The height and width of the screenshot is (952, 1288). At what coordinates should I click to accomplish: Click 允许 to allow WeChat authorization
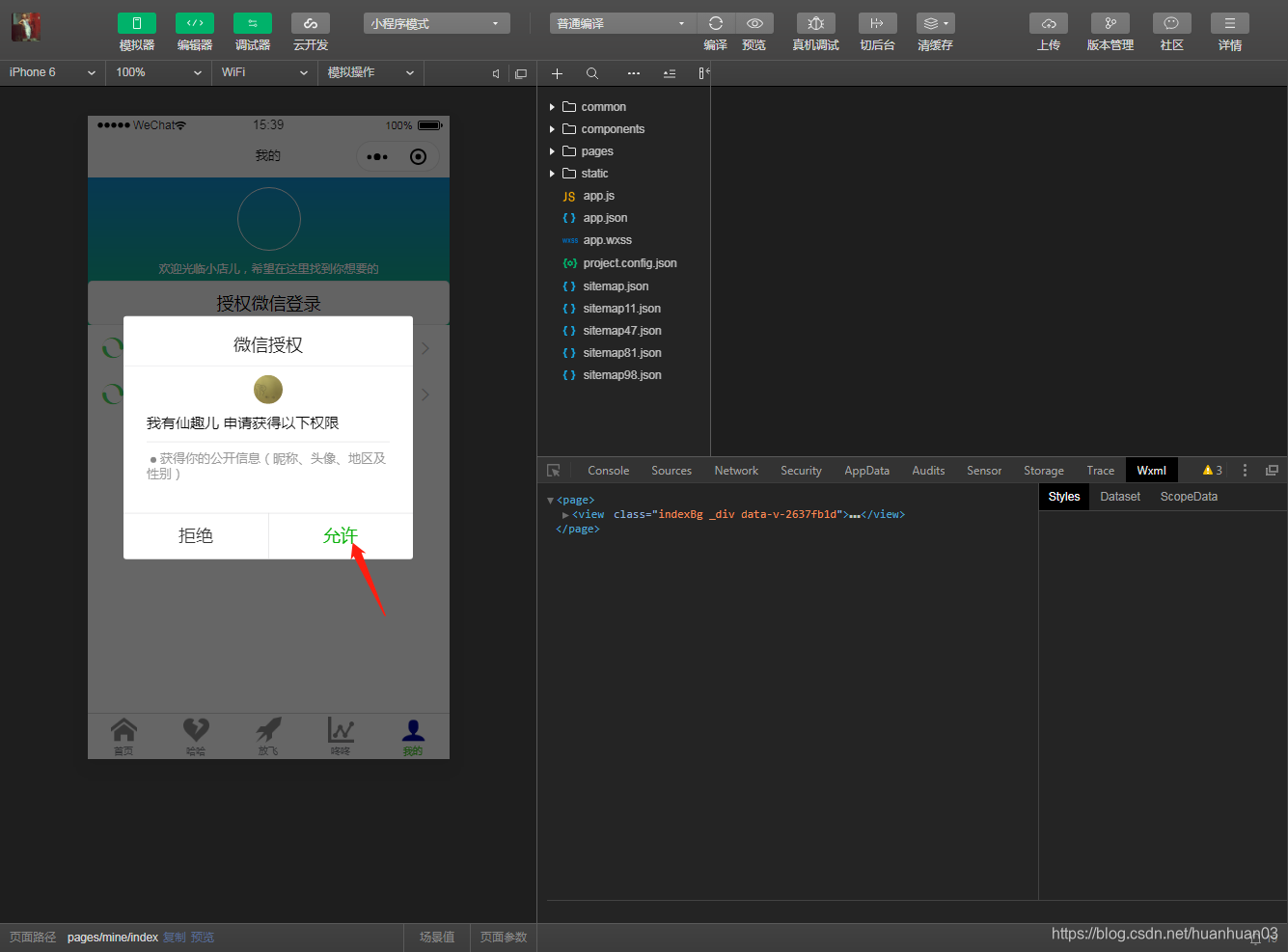(341, 535)
